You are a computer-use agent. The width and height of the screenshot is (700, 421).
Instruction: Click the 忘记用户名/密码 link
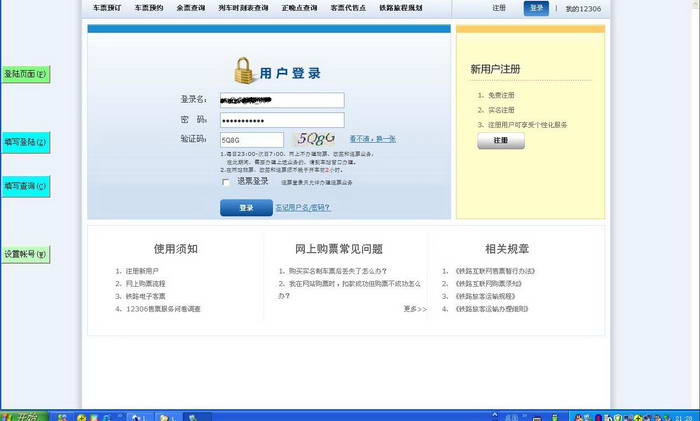click(303, 208)
